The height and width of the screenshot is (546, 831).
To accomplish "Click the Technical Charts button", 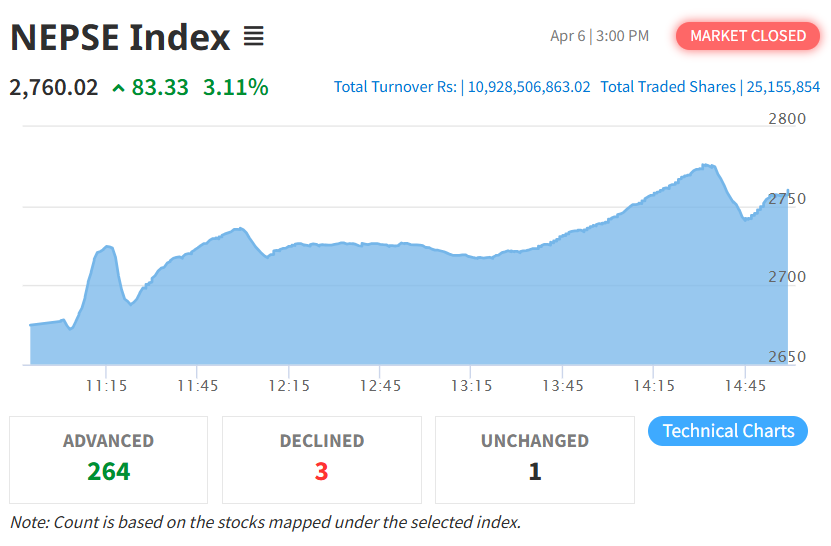I will [x=728, y=431].
